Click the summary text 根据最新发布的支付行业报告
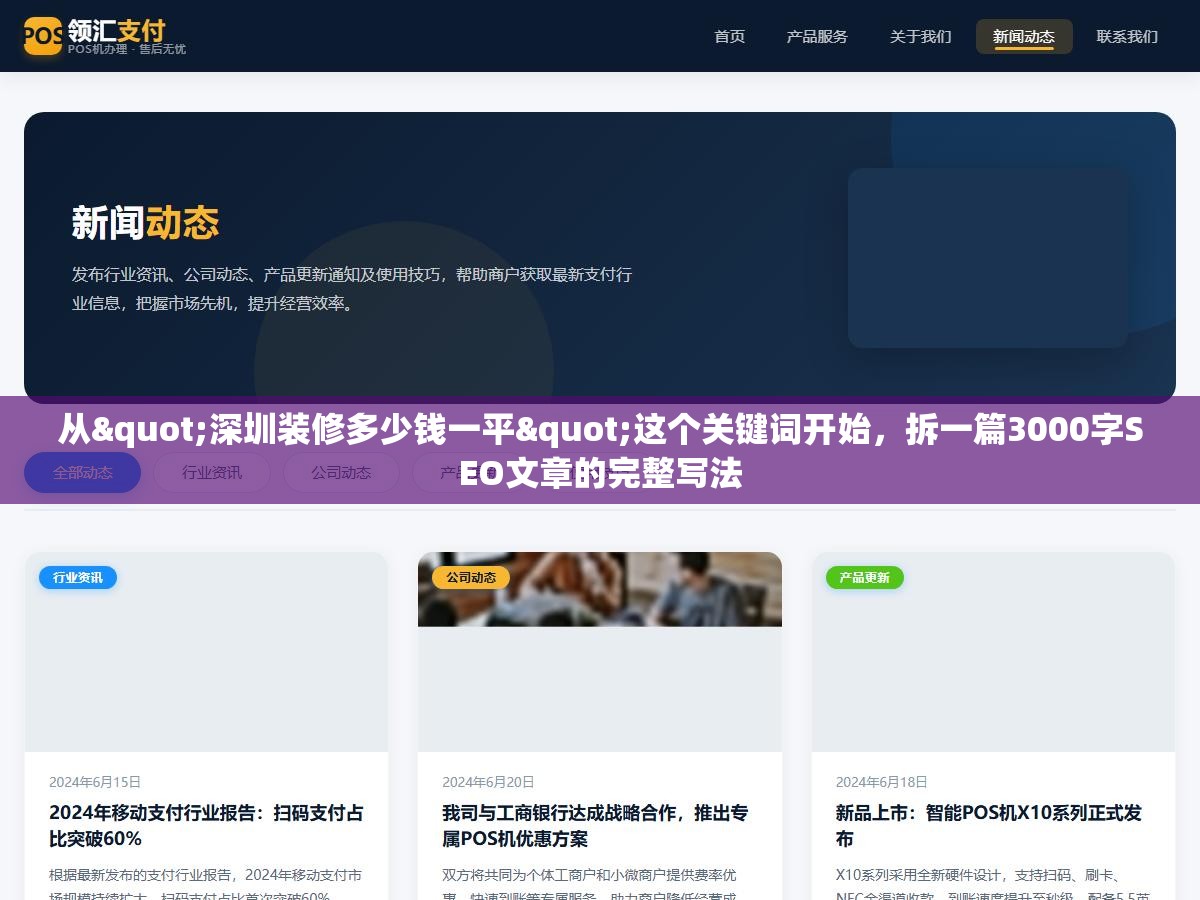 pos(206,884)
